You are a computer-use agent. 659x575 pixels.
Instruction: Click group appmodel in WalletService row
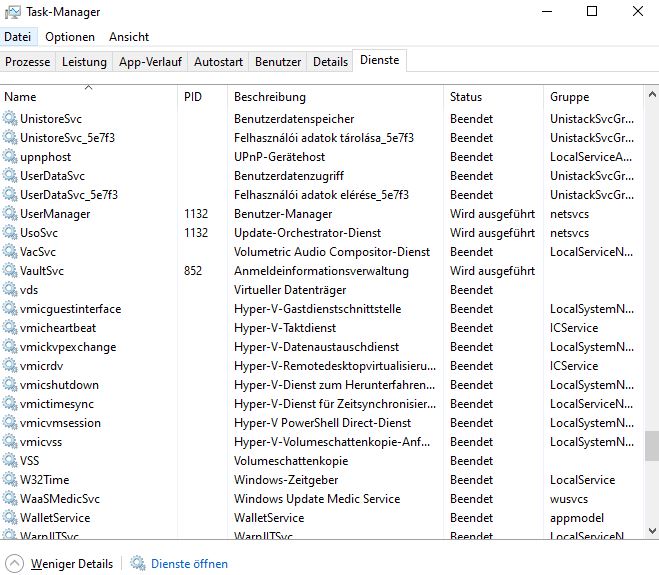577,518
